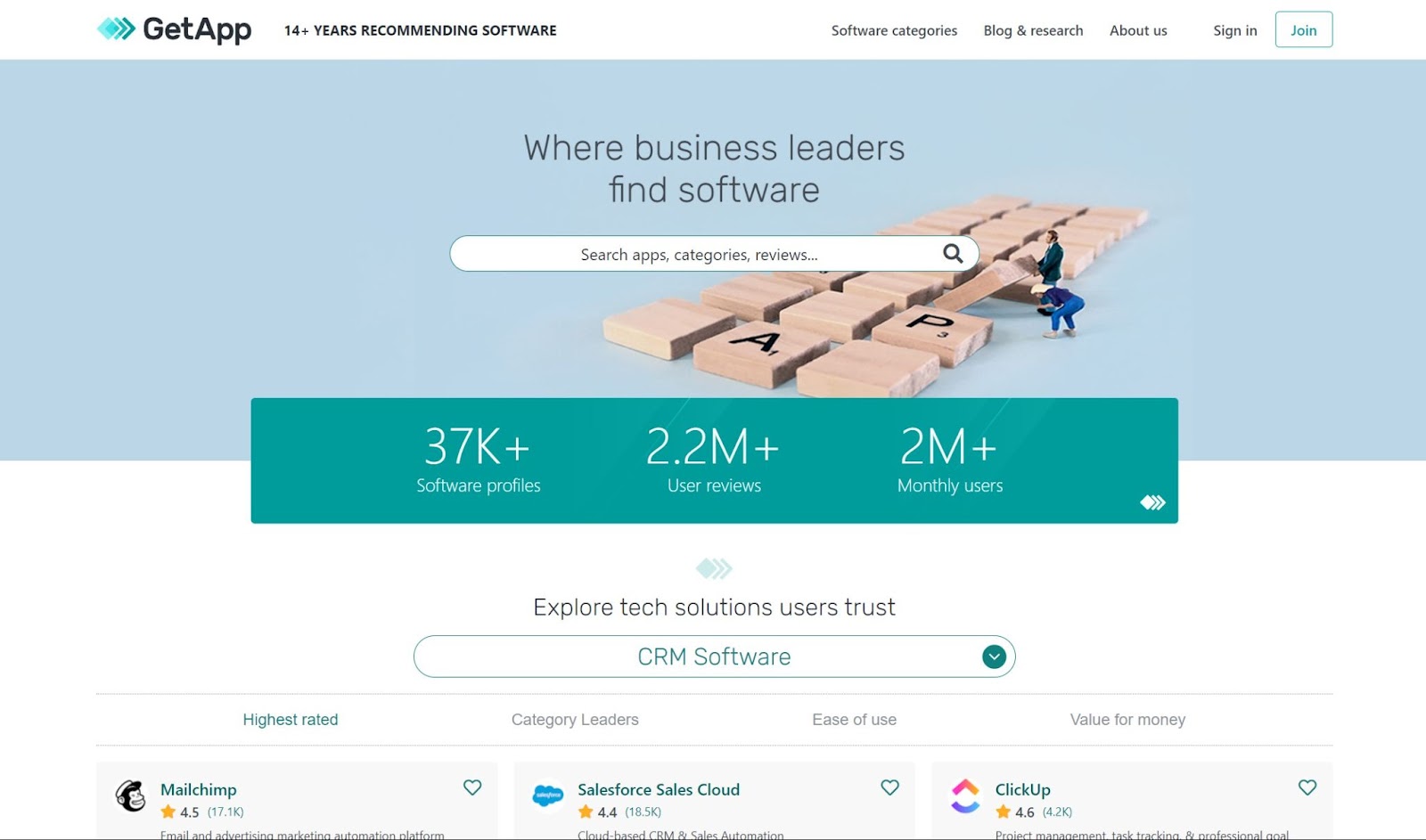The image size is (1426, 840).
Task: Click Salesforce 18.5K reviews count
Action: pos(643,812)
